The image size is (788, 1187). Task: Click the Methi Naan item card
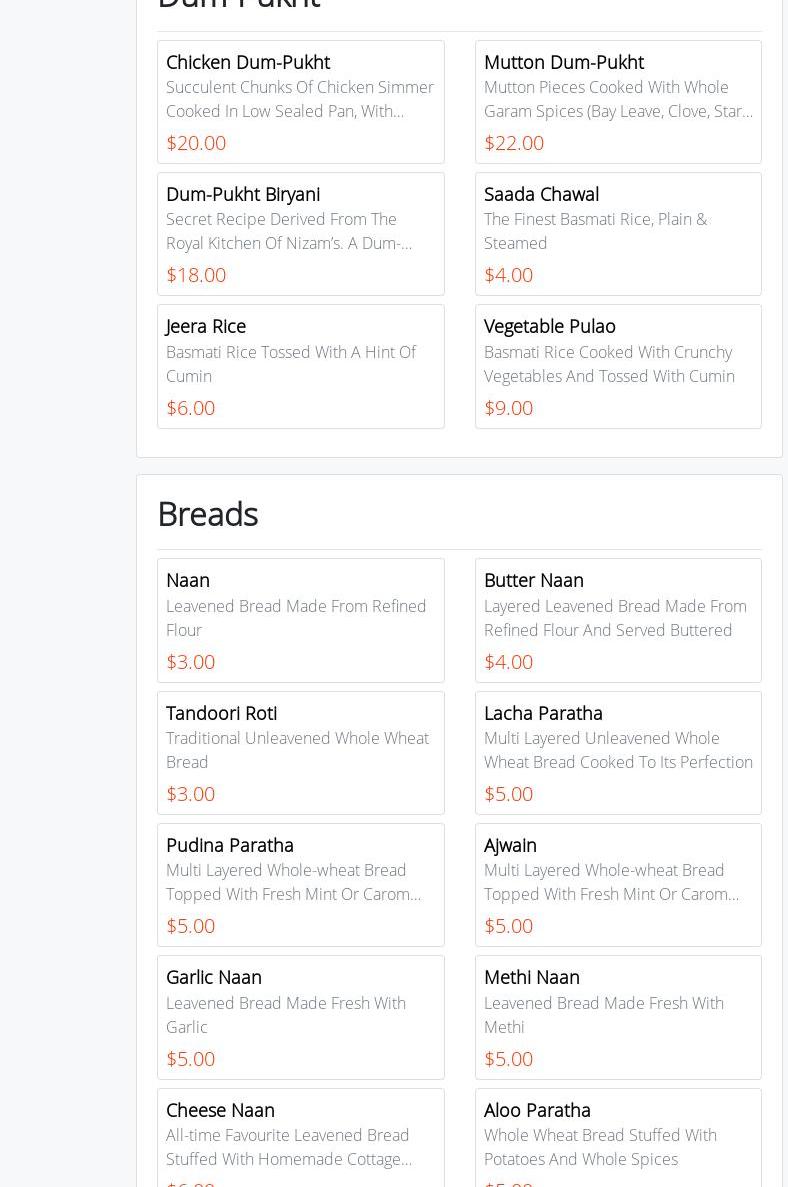pos(618,1017)
